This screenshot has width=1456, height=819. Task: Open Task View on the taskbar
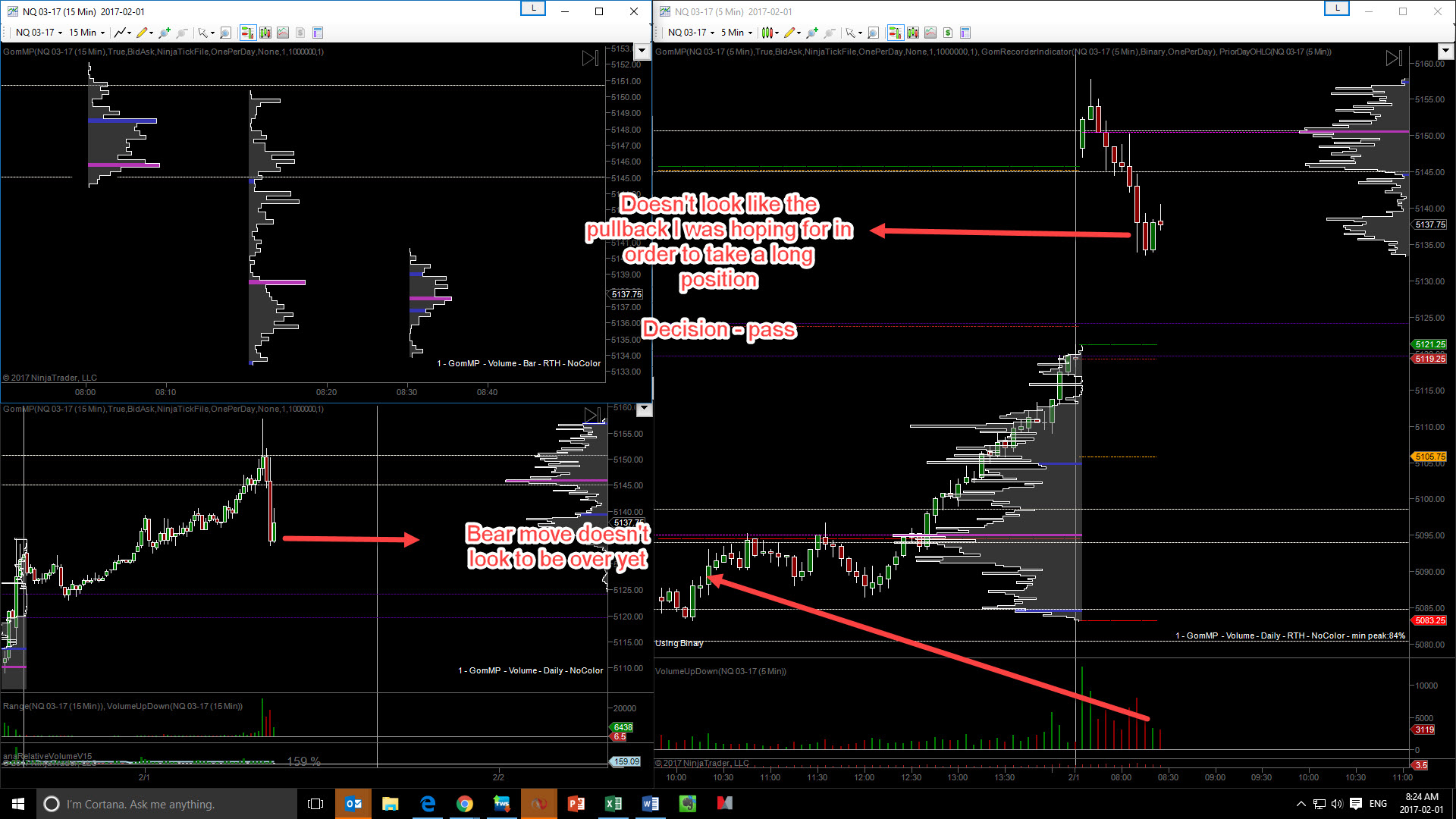pos(315,804)
